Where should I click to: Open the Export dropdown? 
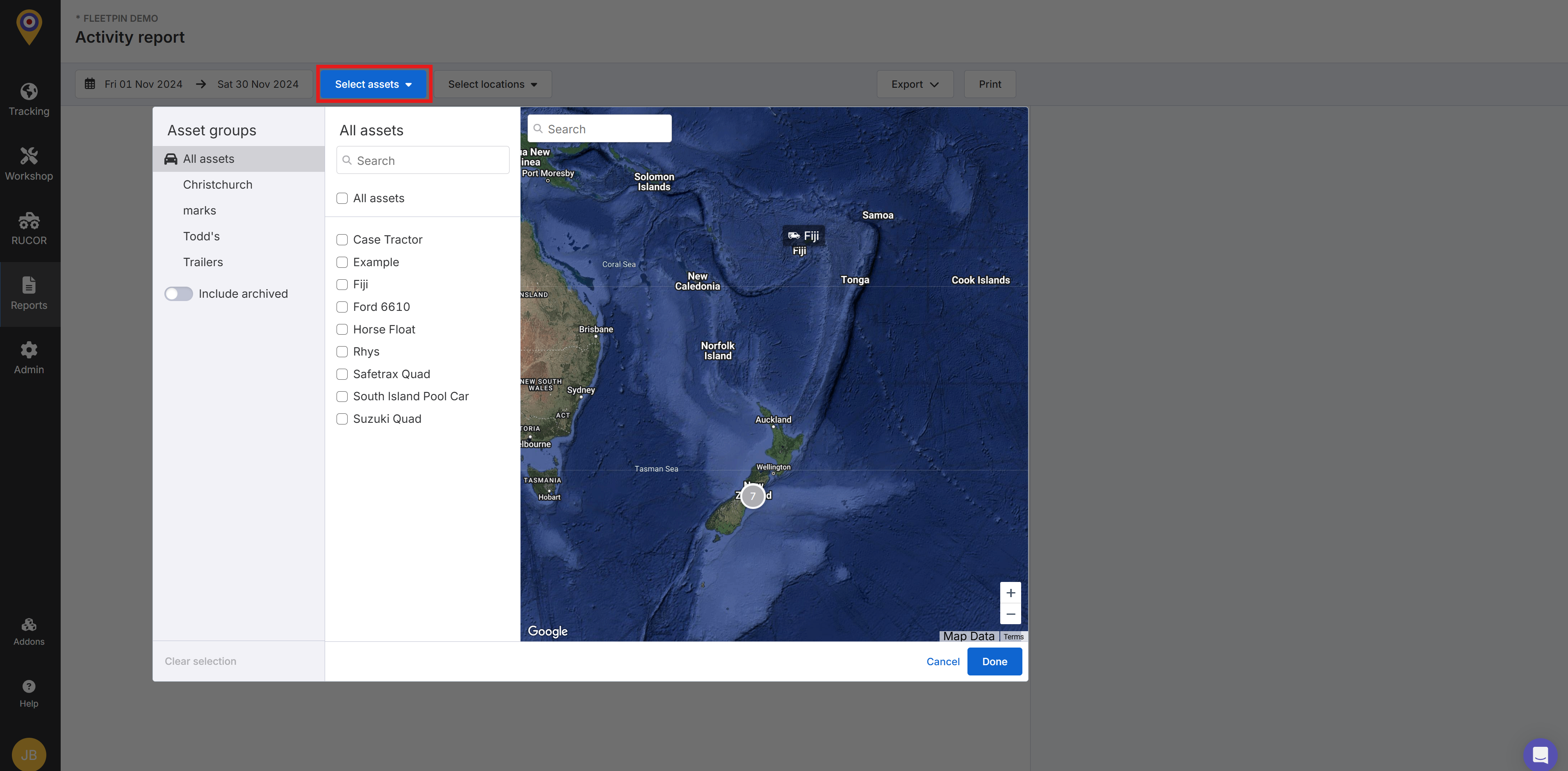coord(915,84)
